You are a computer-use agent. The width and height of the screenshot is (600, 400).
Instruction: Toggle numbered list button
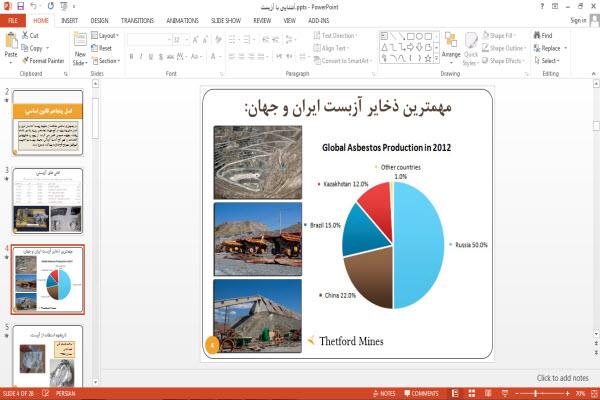249,39
